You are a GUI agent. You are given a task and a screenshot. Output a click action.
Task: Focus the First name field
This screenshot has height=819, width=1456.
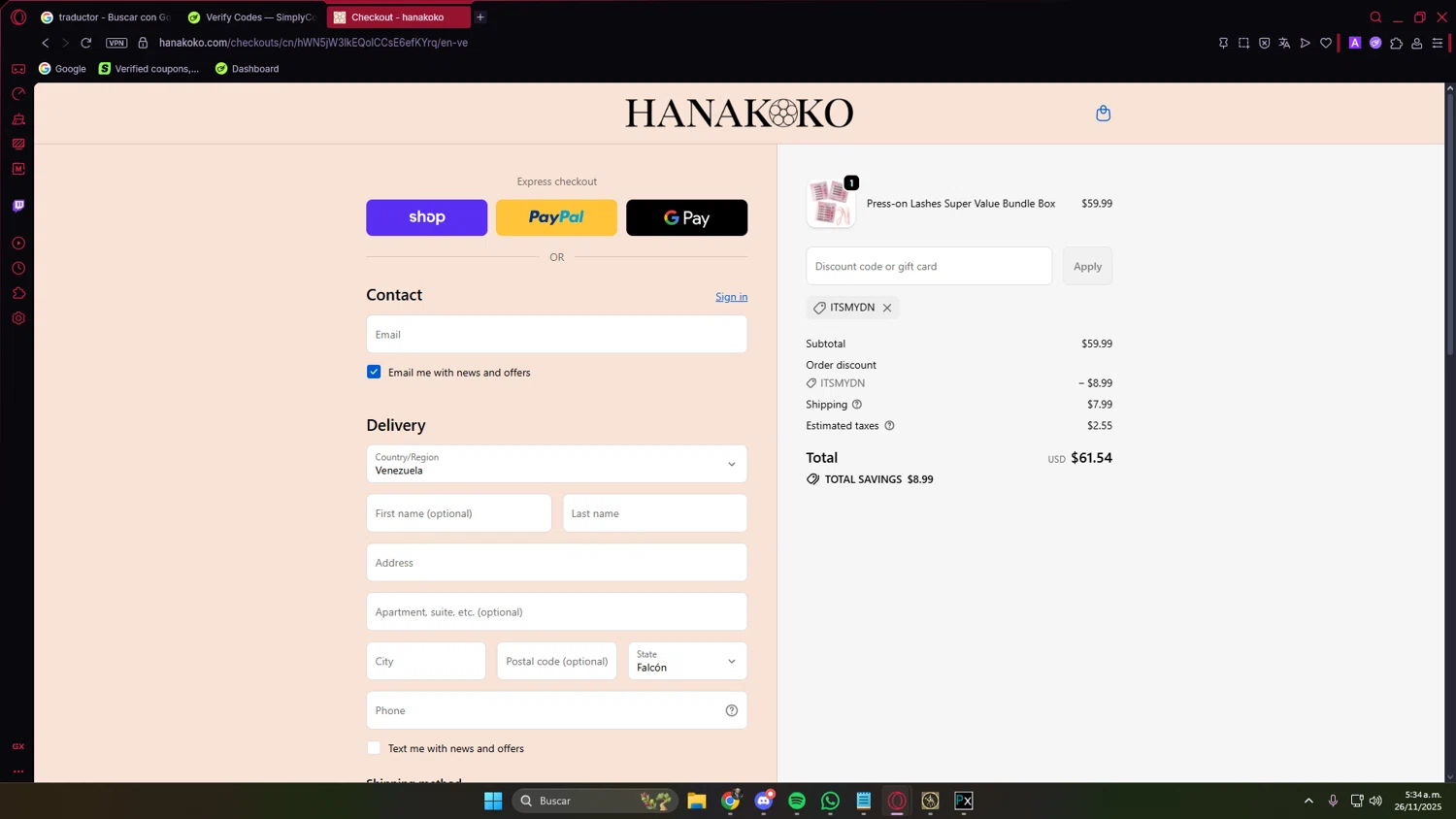pyautogui.click(x=458, y=513)
